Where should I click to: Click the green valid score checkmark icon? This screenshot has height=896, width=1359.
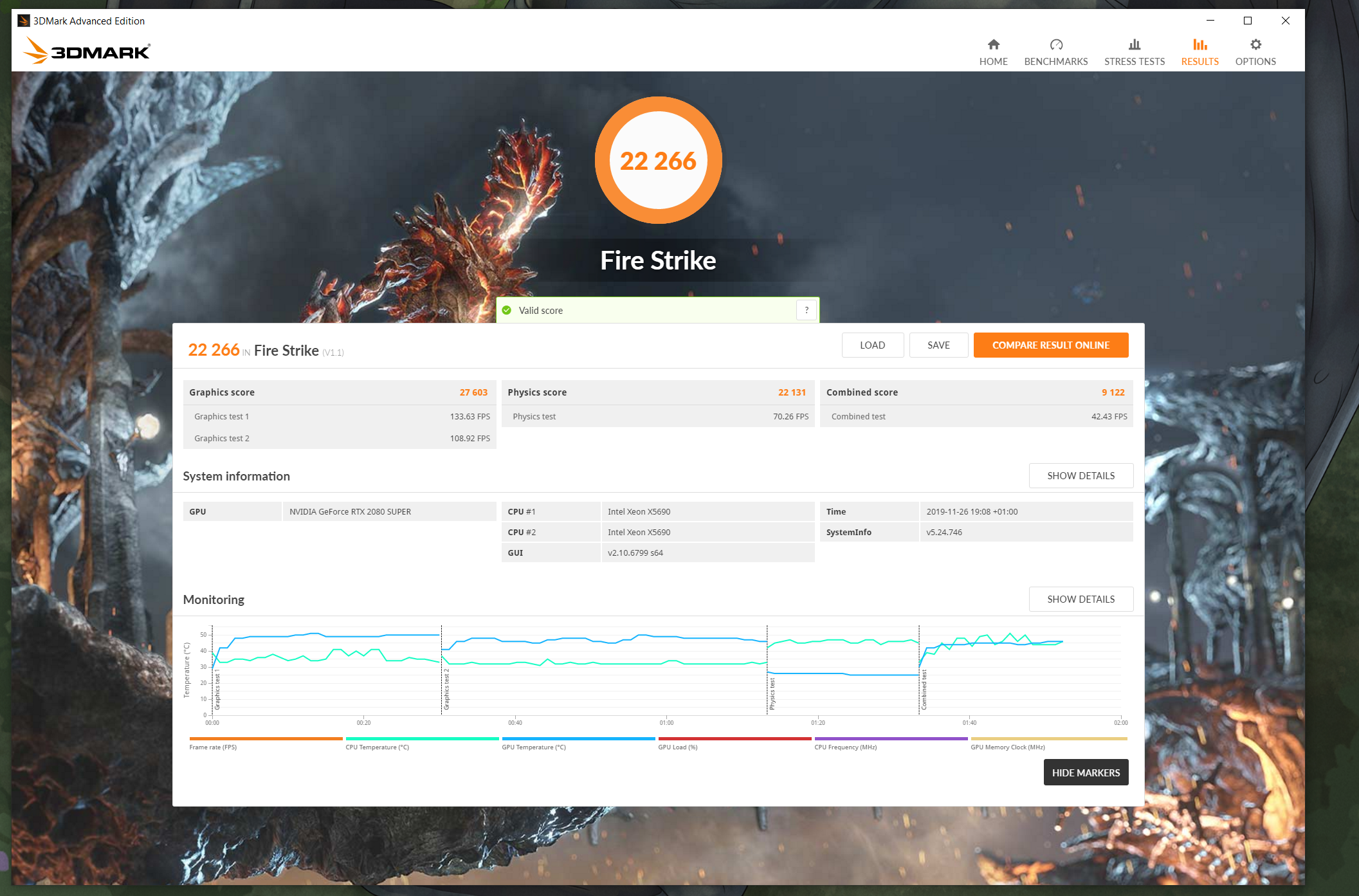tap(507, 310)
